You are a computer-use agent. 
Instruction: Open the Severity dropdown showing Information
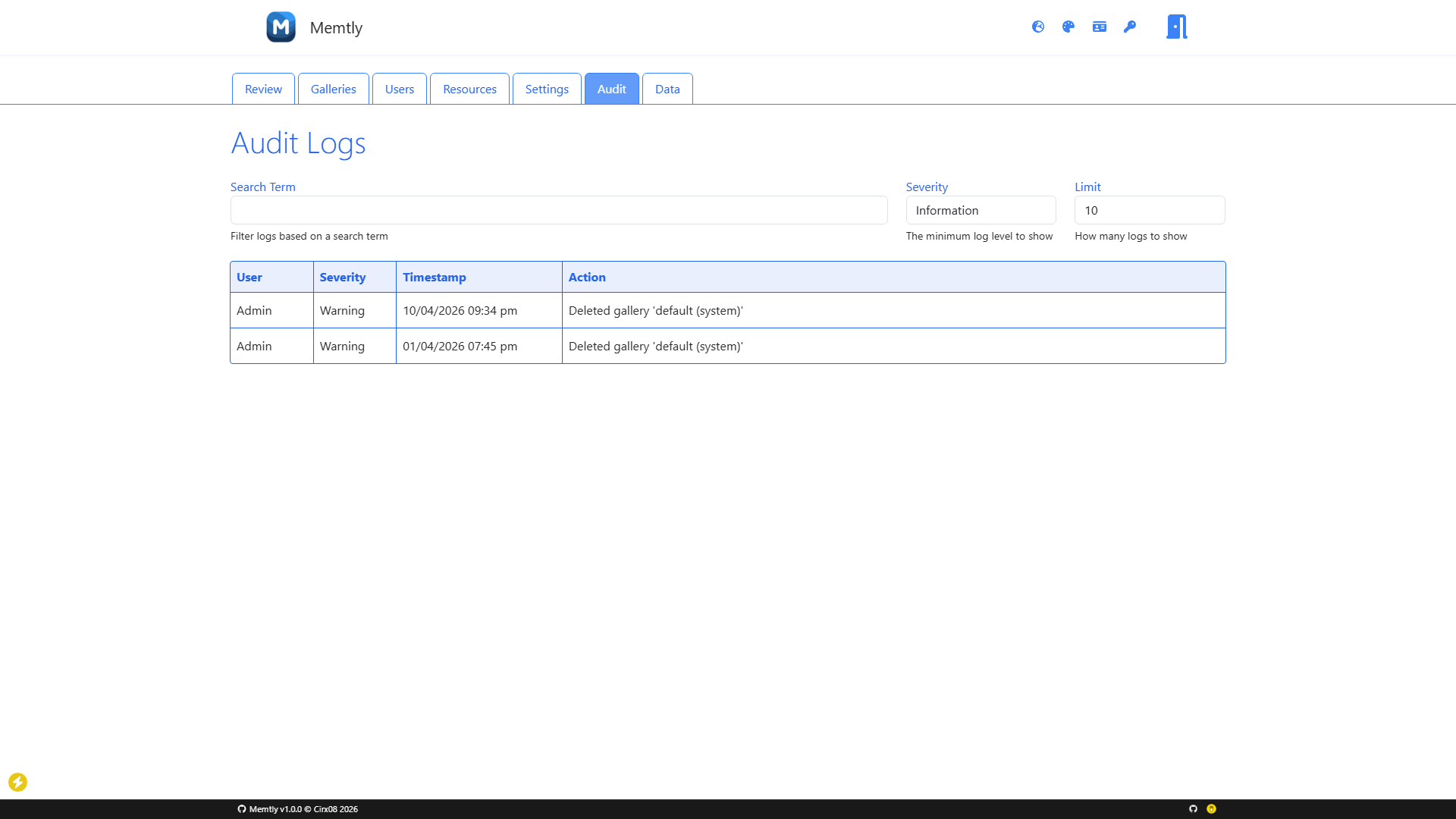(x=981, y=210)
